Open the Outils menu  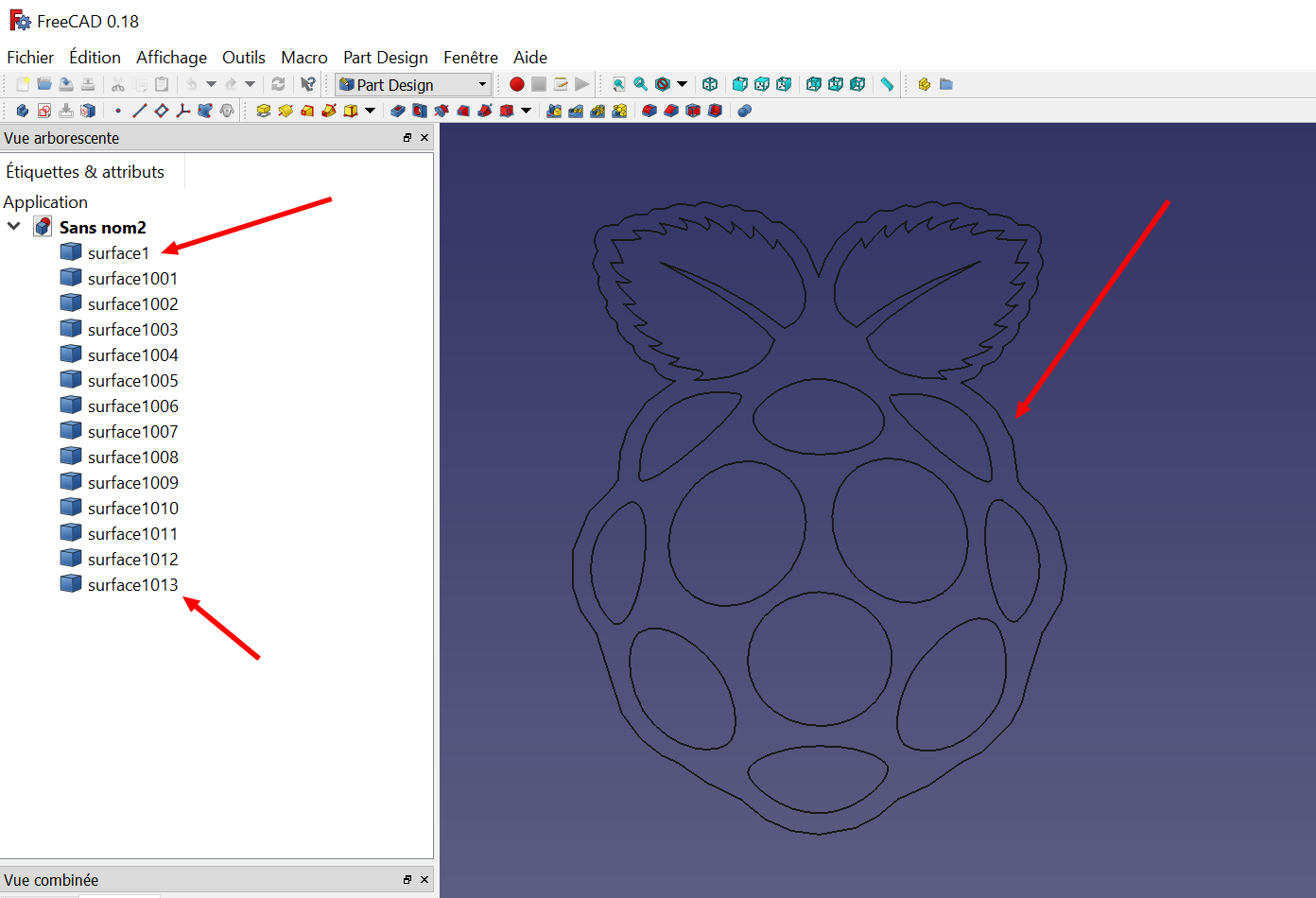244,58
